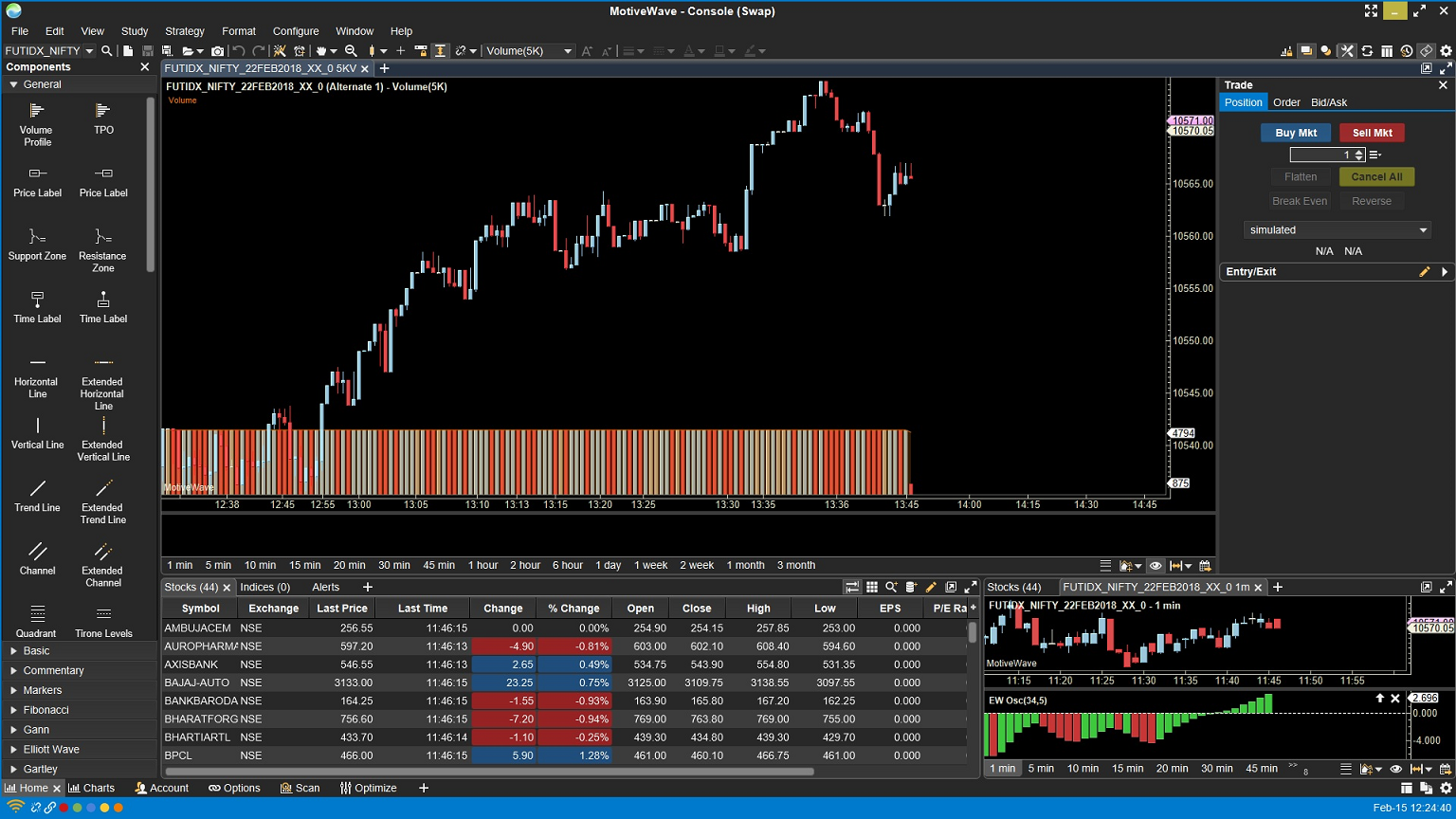Select the 1 hour interval below main chart
Image resolution: width=1456 pixels, height=819 pixels.
tap(482, 566)
